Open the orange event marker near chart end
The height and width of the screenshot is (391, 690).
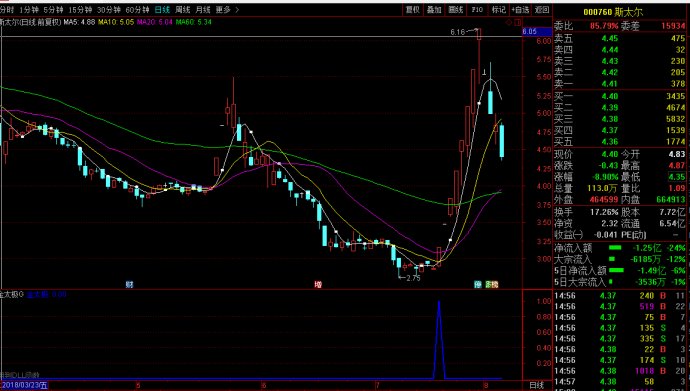492,285
